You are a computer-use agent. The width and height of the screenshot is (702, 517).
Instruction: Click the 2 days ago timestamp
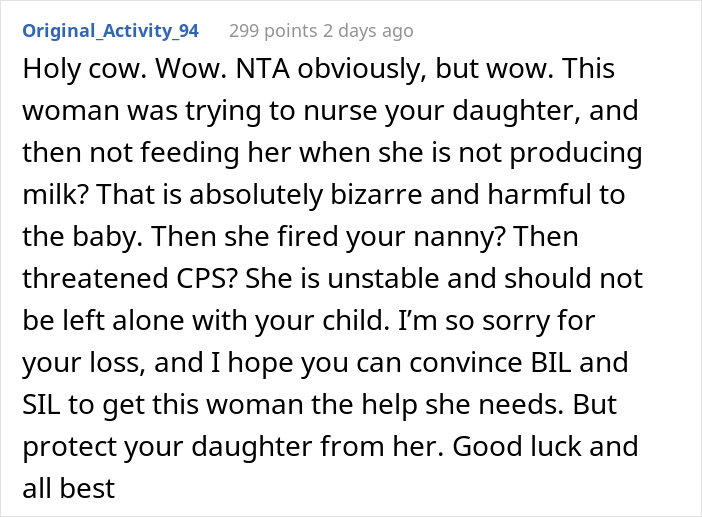(368, 31)
